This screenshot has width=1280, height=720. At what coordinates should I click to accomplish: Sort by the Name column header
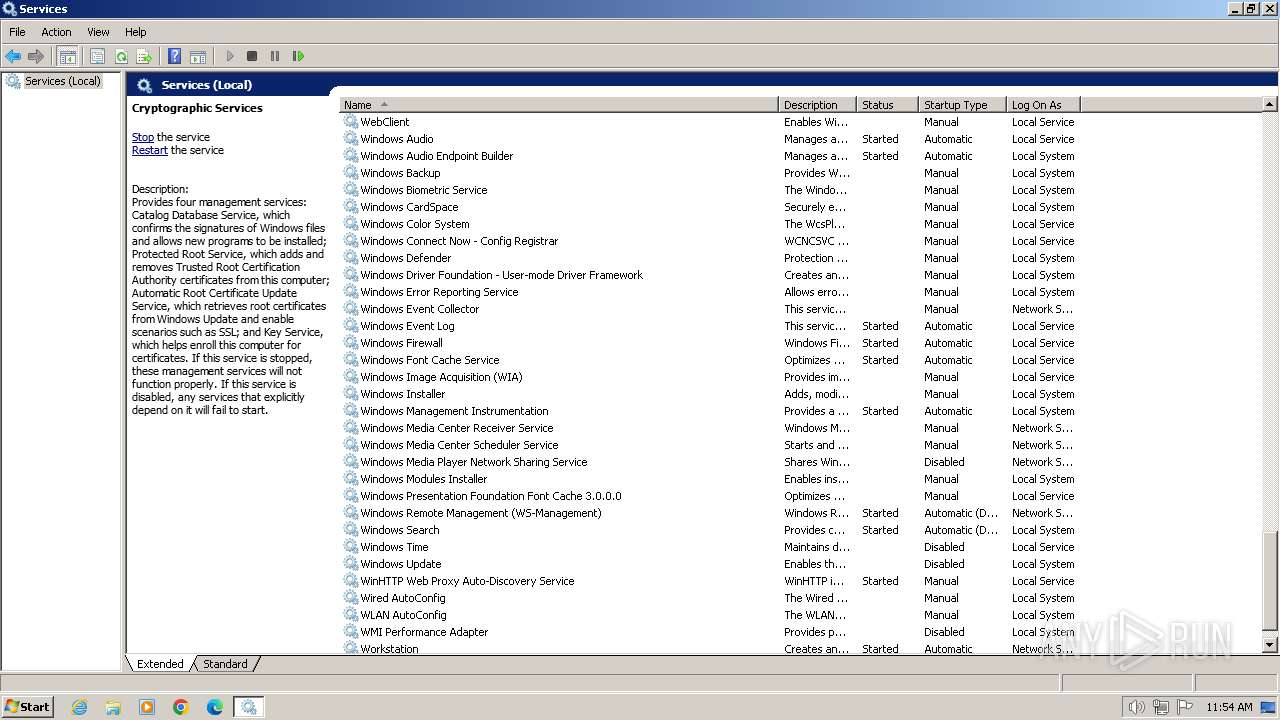[x=559, y=105]
